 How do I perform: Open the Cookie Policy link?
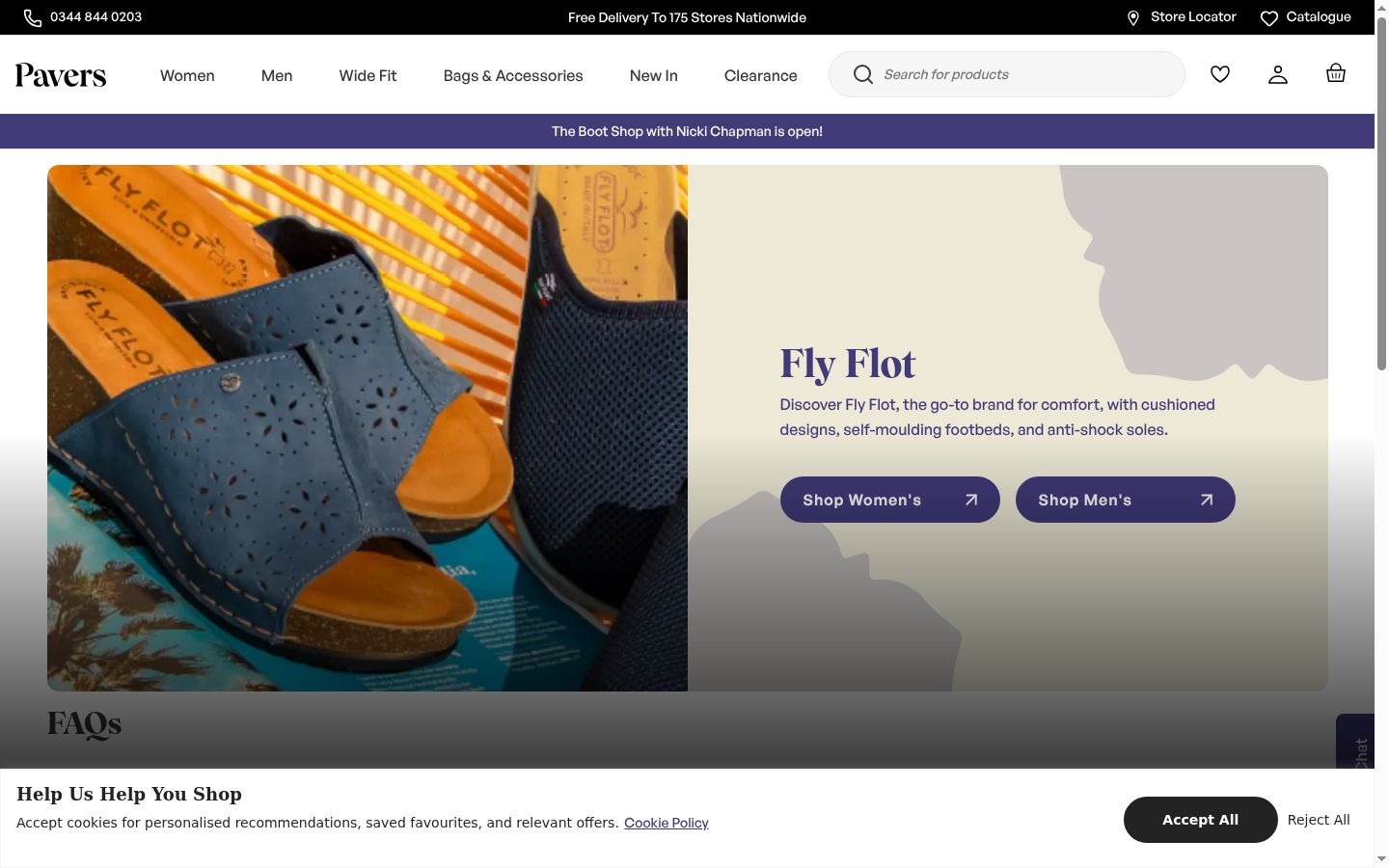pyautogui.click(x=667, y=823)
